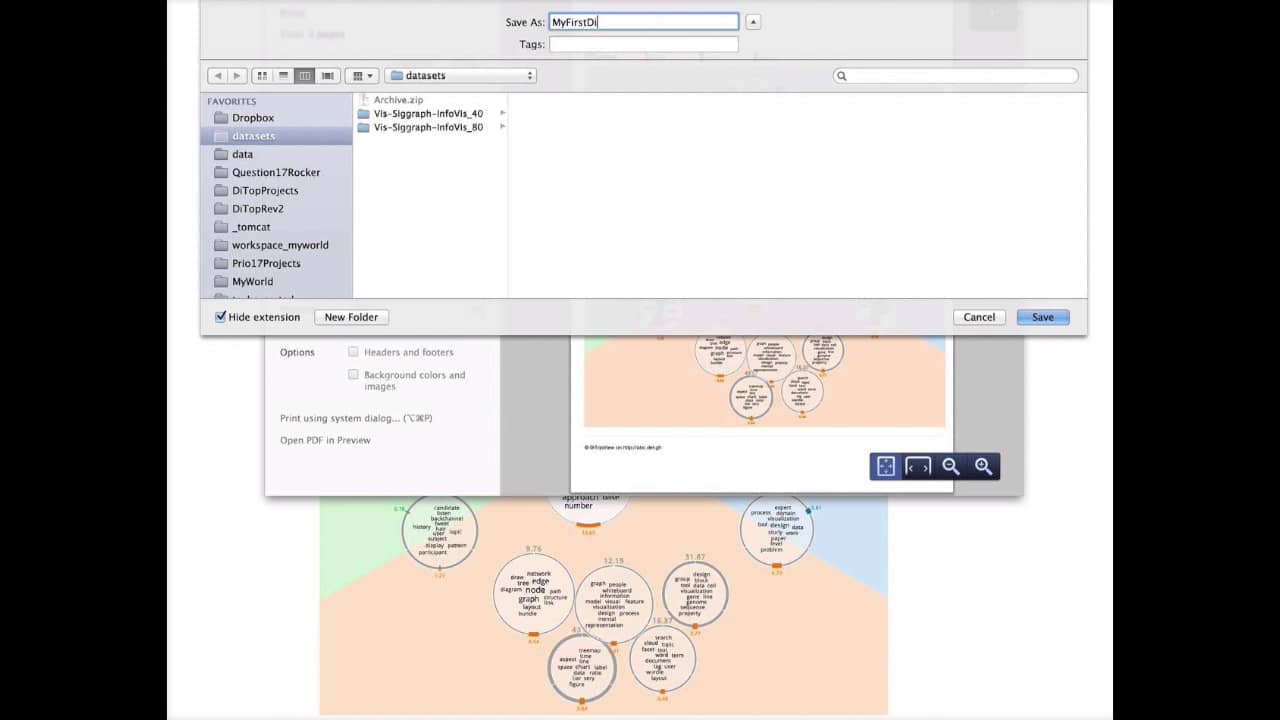This screenshot has width=1280, height=720.
Task: Switch to icon view
Action: coord(262,75)
